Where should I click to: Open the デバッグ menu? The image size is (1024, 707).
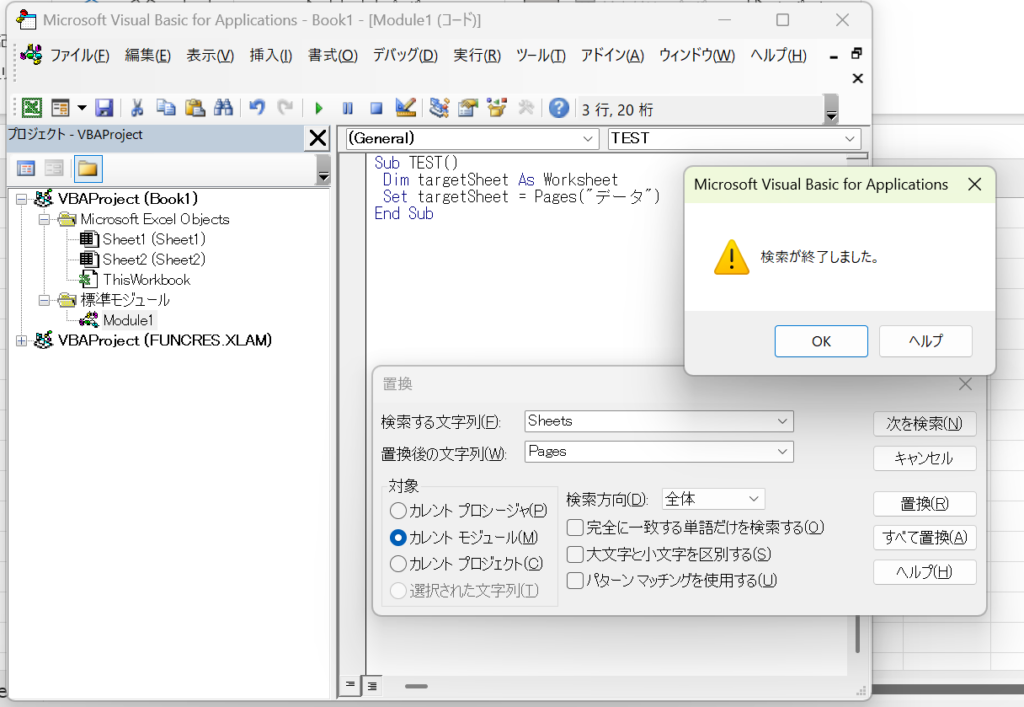(x=406, y=55)
